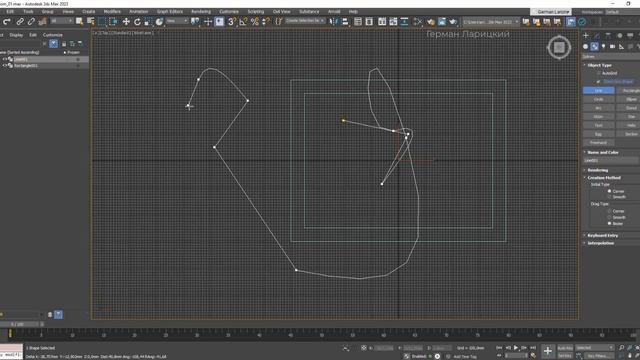Open the Splines category dropdown
The image size is (640, 360).
click(611, 56)
